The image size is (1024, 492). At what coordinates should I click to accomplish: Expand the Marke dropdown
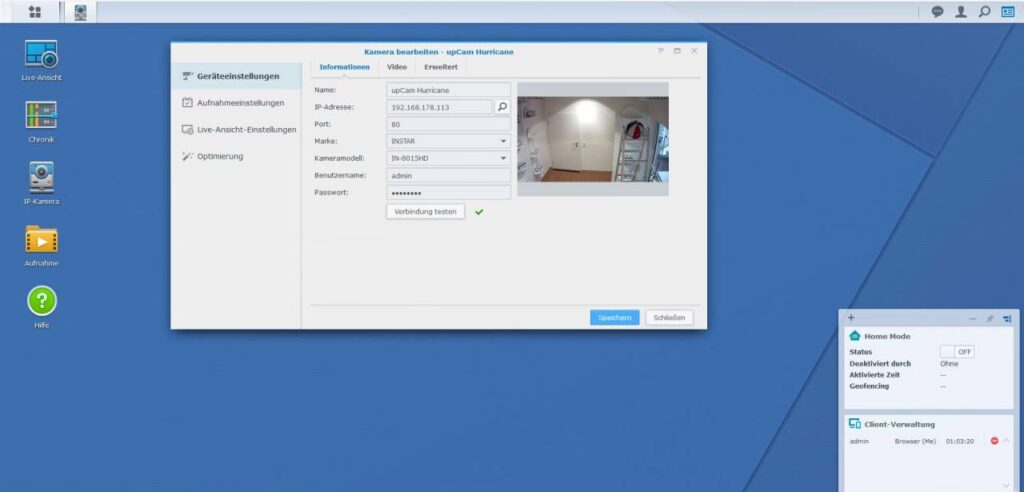click(504, 141)
